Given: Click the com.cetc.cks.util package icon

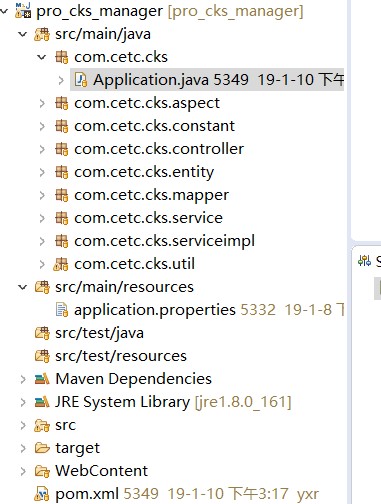Looking at the screenshot, I should click(61, 264).
